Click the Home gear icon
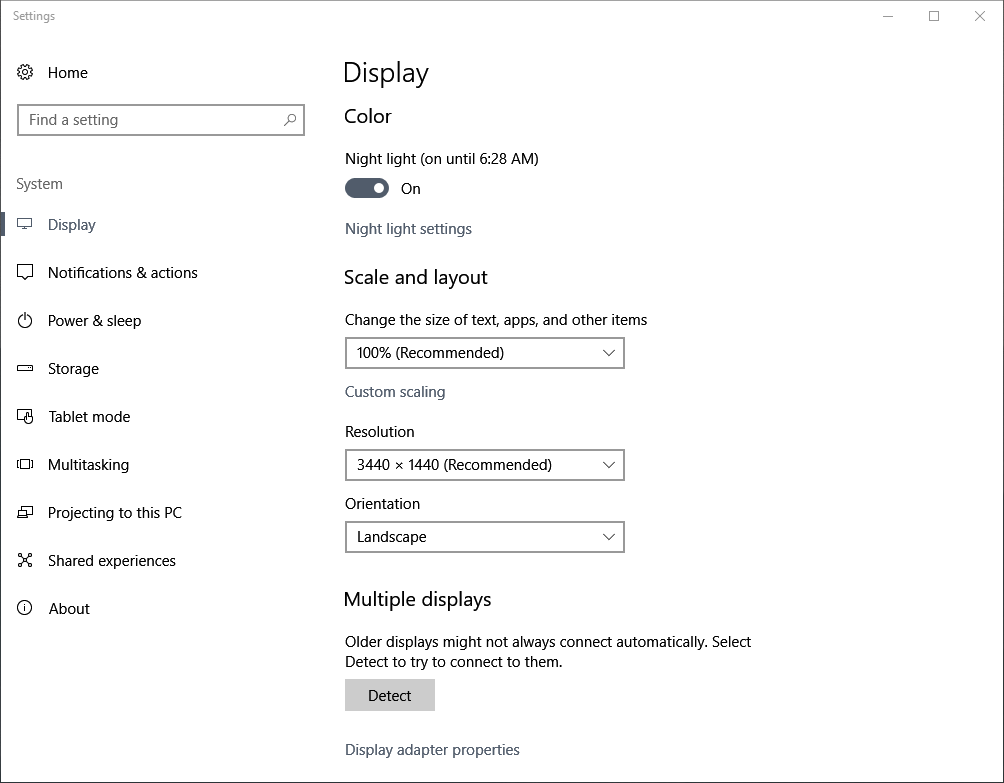The image size is (1004, 783). (x=25, y=72)
